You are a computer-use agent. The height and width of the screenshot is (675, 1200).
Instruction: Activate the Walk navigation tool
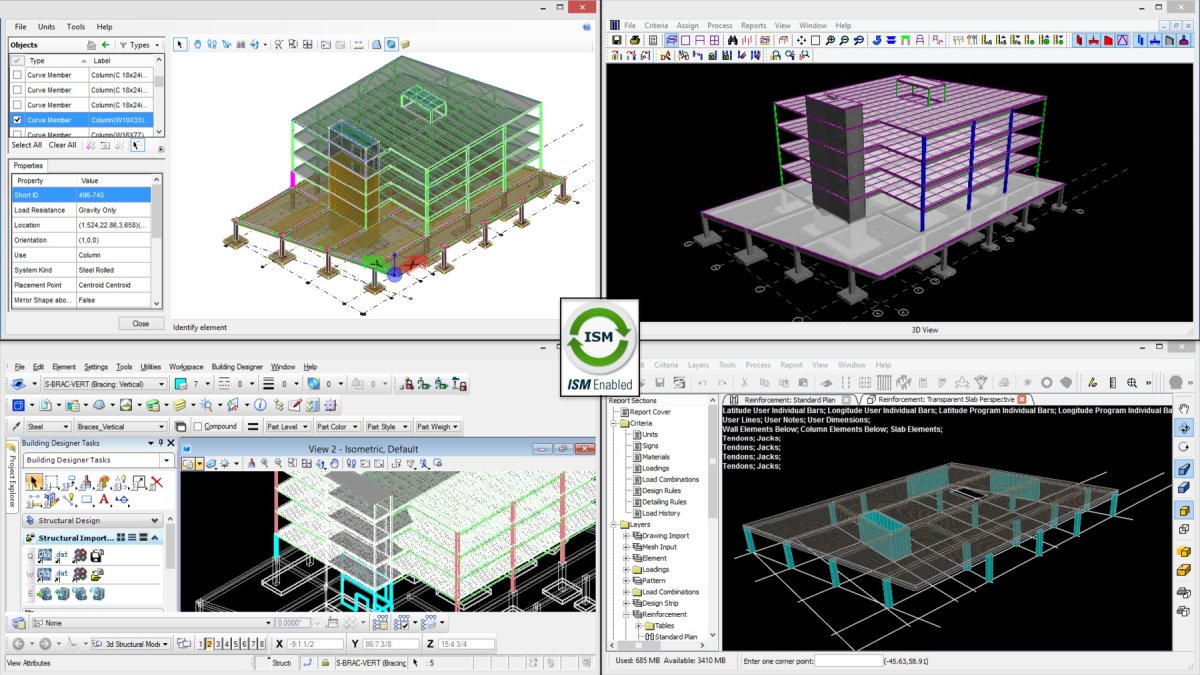coord(211,45)
